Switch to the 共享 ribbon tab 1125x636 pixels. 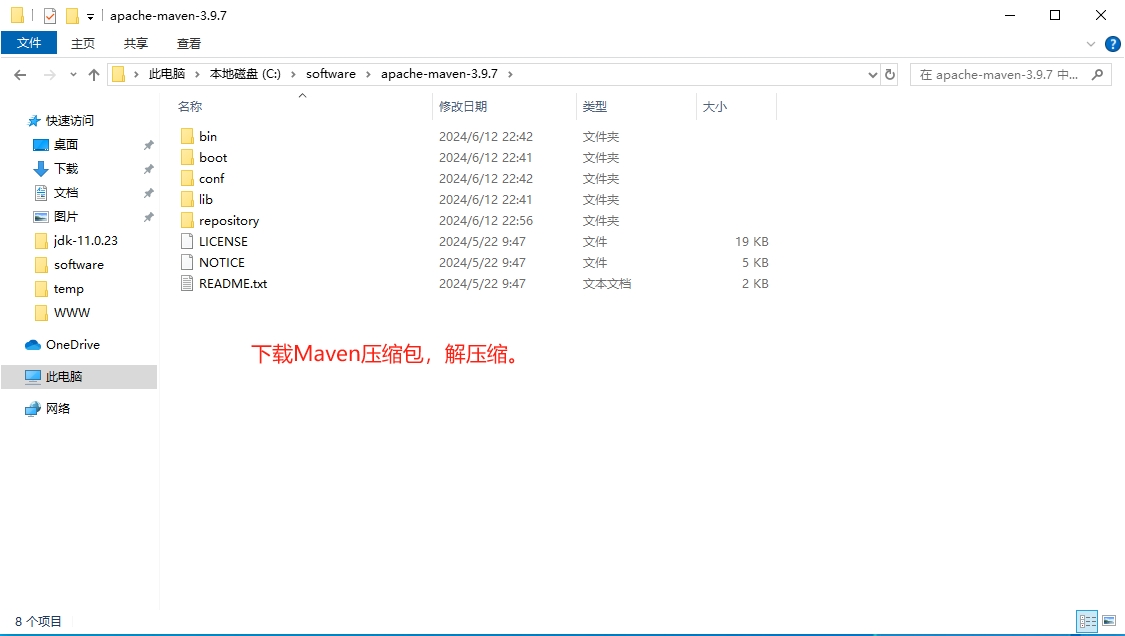136,43
